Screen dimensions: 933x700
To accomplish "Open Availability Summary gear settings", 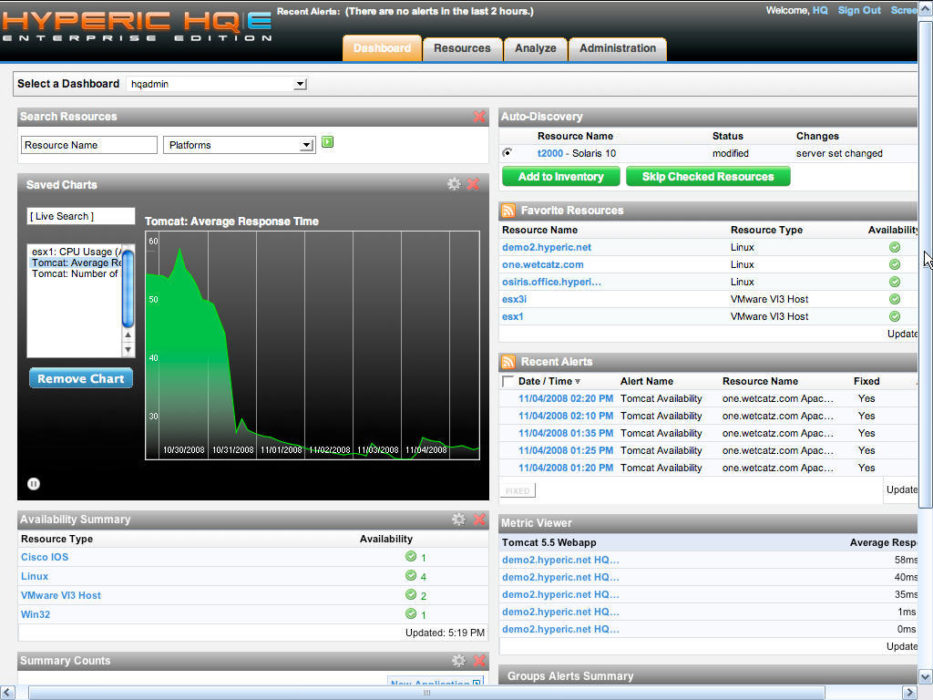I will point(458,519).
